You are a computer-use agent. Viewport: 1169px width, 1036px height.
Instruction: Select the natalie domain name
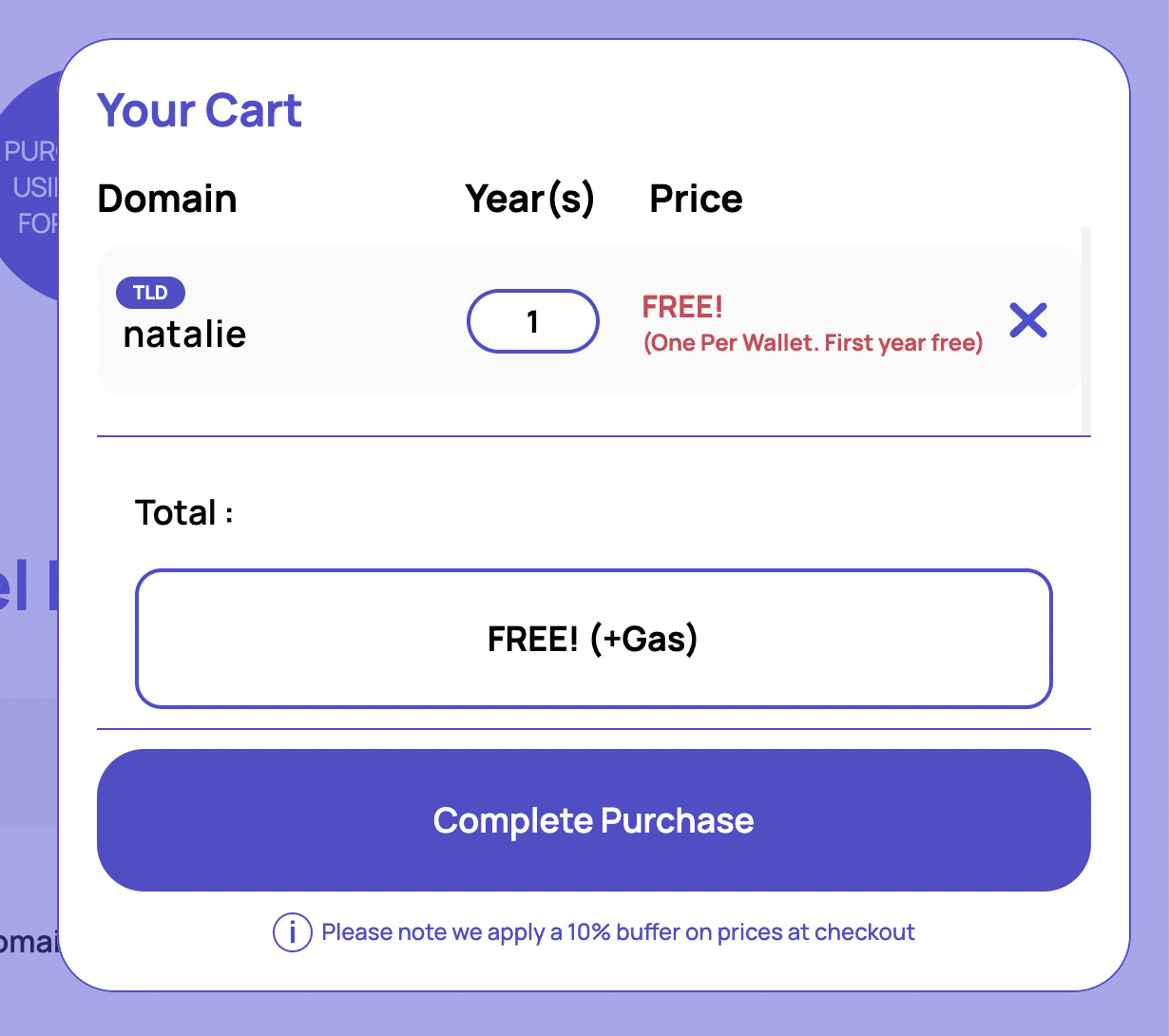coord(185,335)
